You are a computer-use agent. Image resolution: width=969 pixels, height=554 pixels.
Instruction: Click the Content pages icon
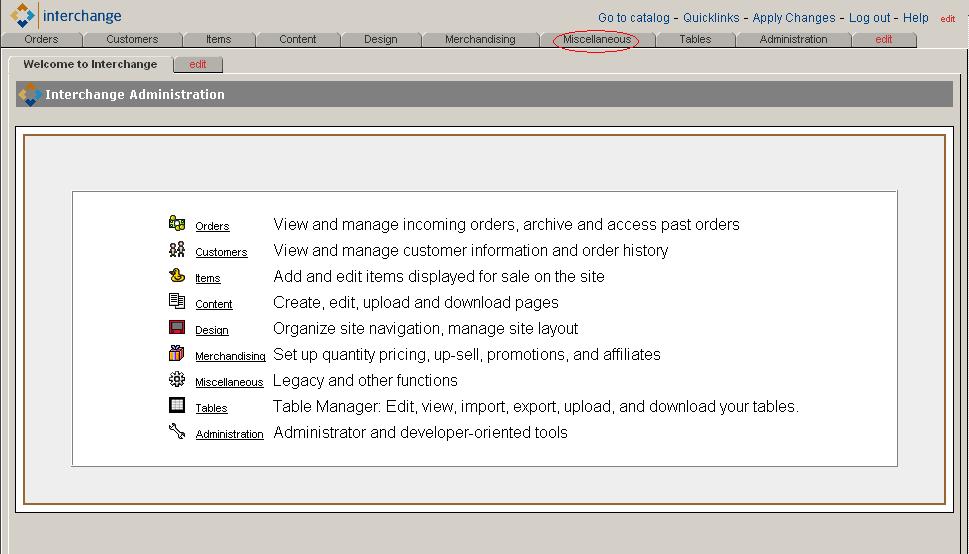click(x=177, y=301)
